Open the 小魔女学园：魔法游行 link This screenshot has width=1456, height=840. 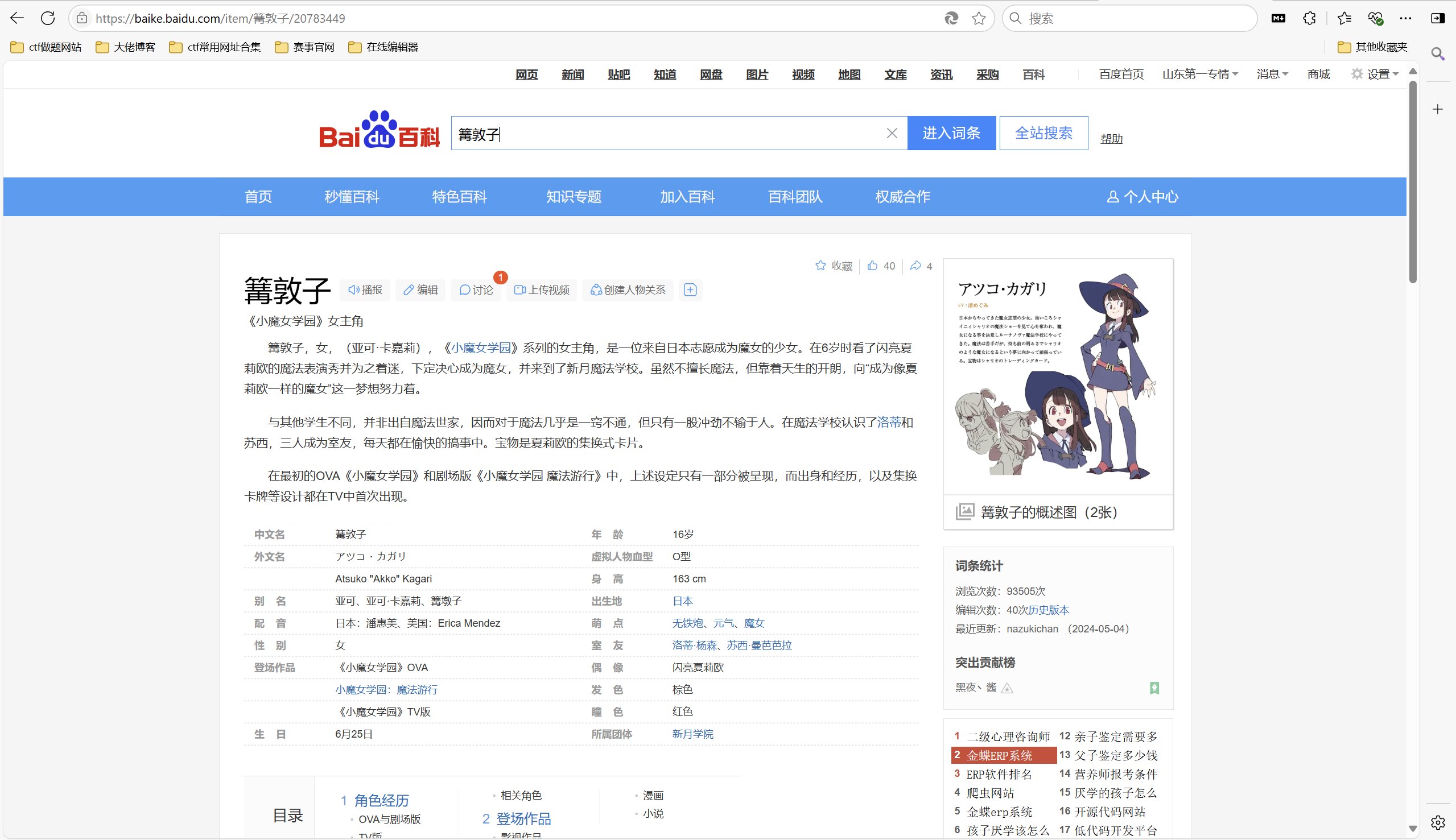click(386, 689)
